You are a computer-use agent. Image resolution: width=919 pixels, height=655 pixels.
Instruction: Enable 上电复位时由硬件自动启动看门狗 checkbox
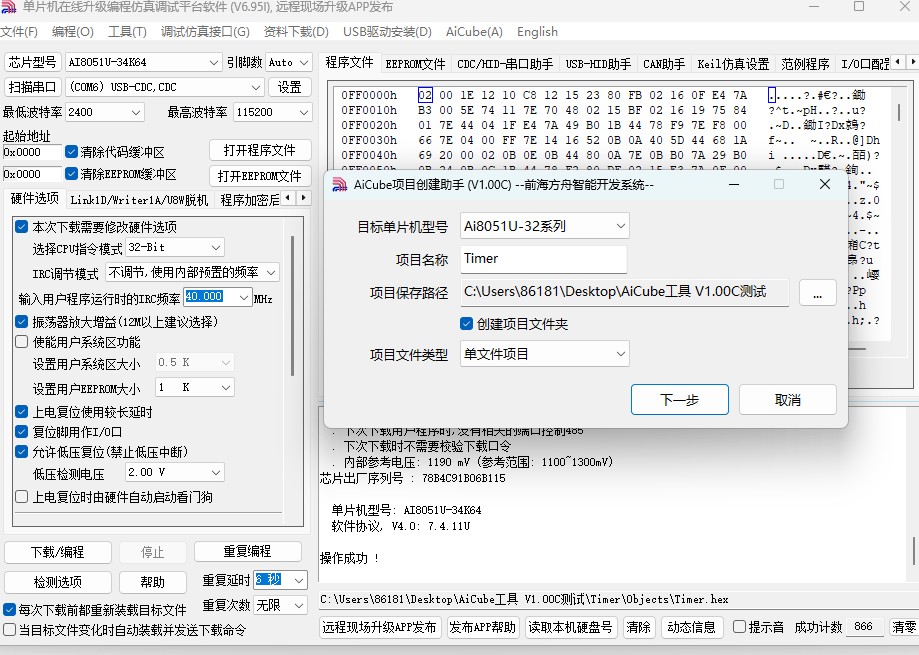(x=22, y=497)
